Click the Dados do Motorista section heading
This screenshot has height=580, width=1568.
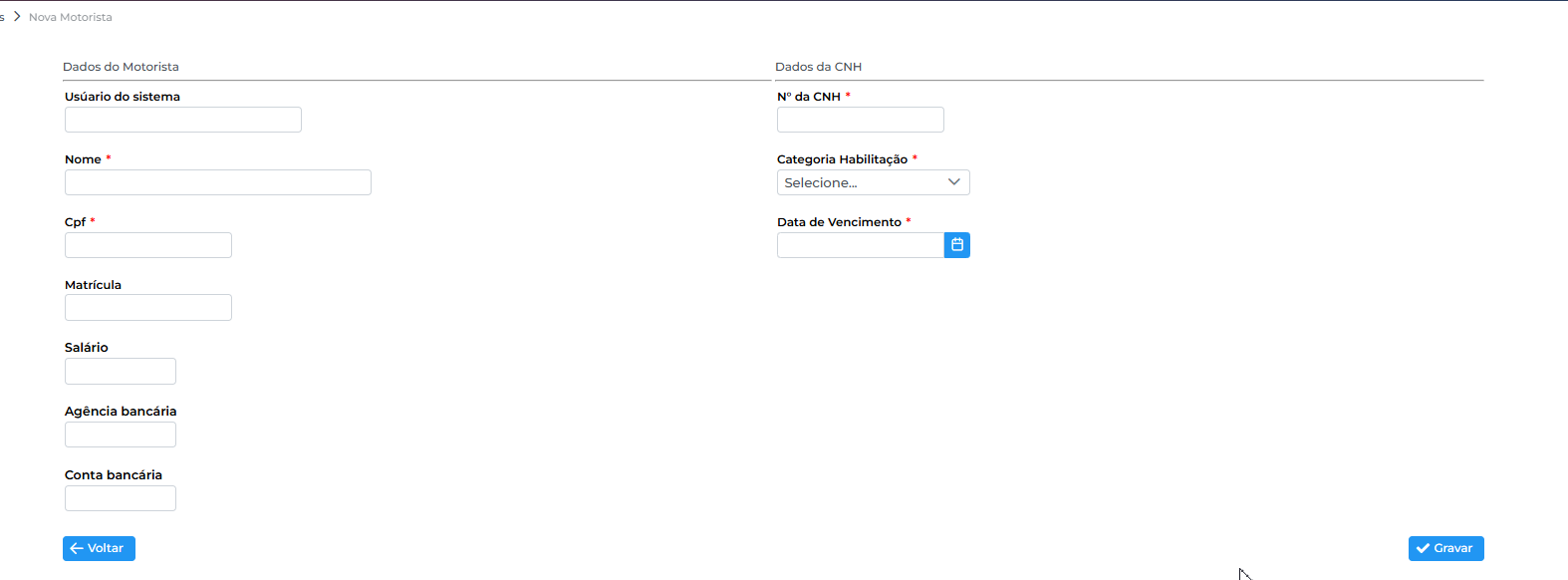(121, 67)
